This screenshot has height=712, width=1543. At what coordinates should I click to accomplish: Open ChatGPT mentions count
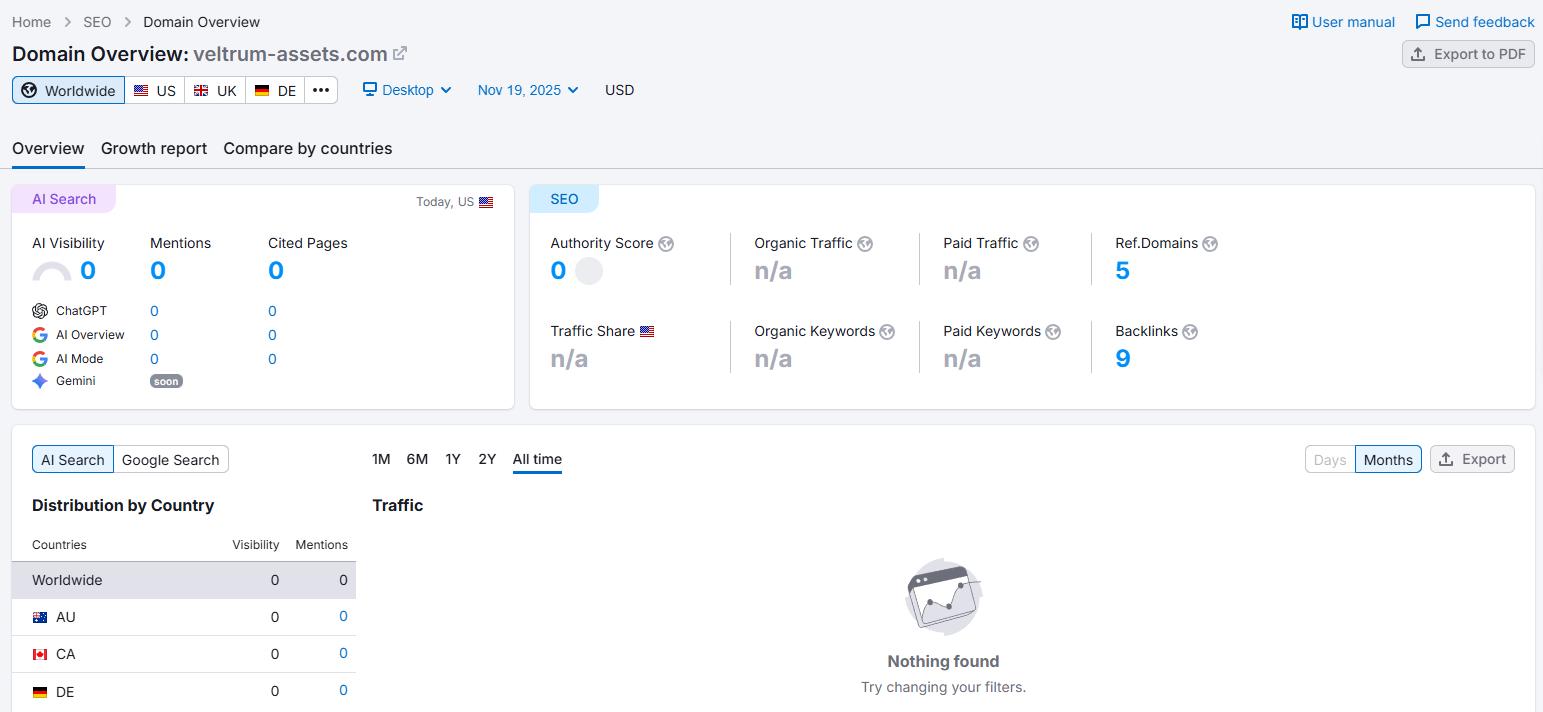click(x=154, y=311)
